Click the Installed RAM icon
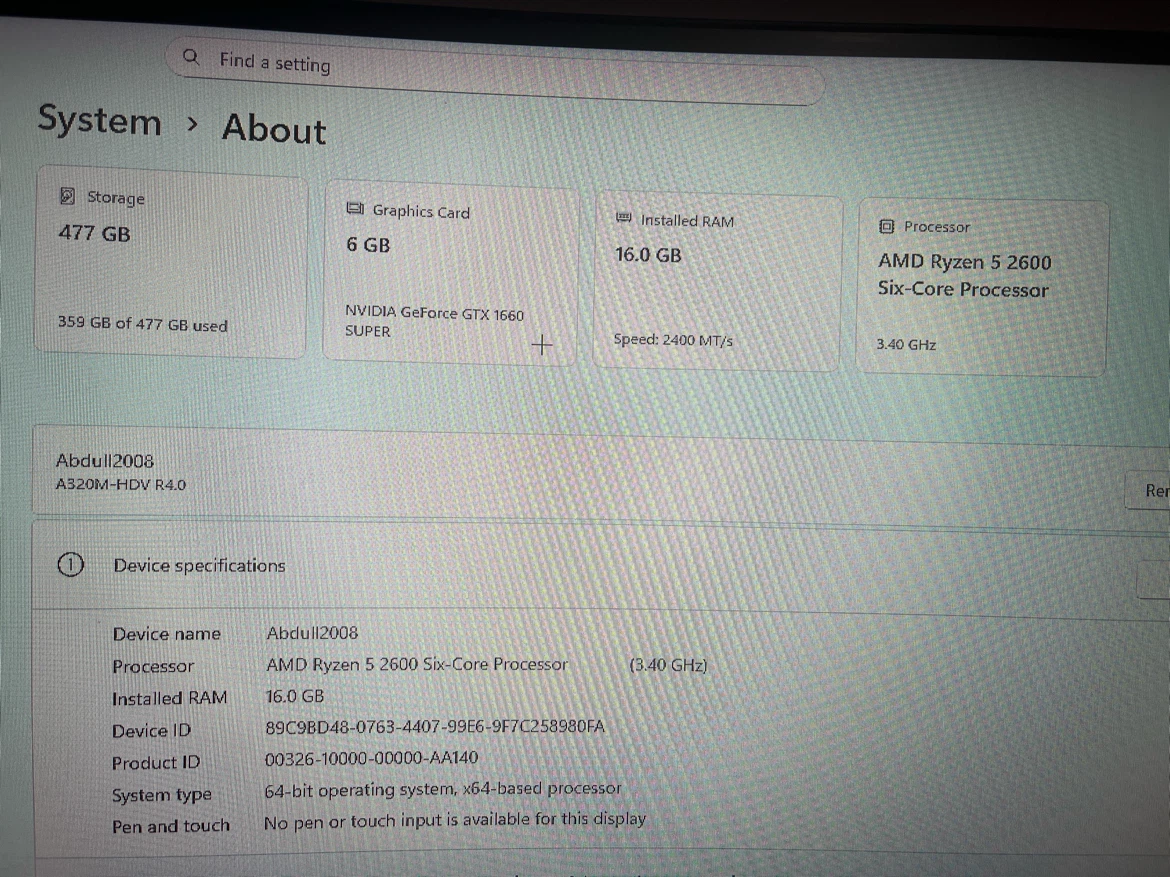The image size is (1170, 877). coord(623,217)
